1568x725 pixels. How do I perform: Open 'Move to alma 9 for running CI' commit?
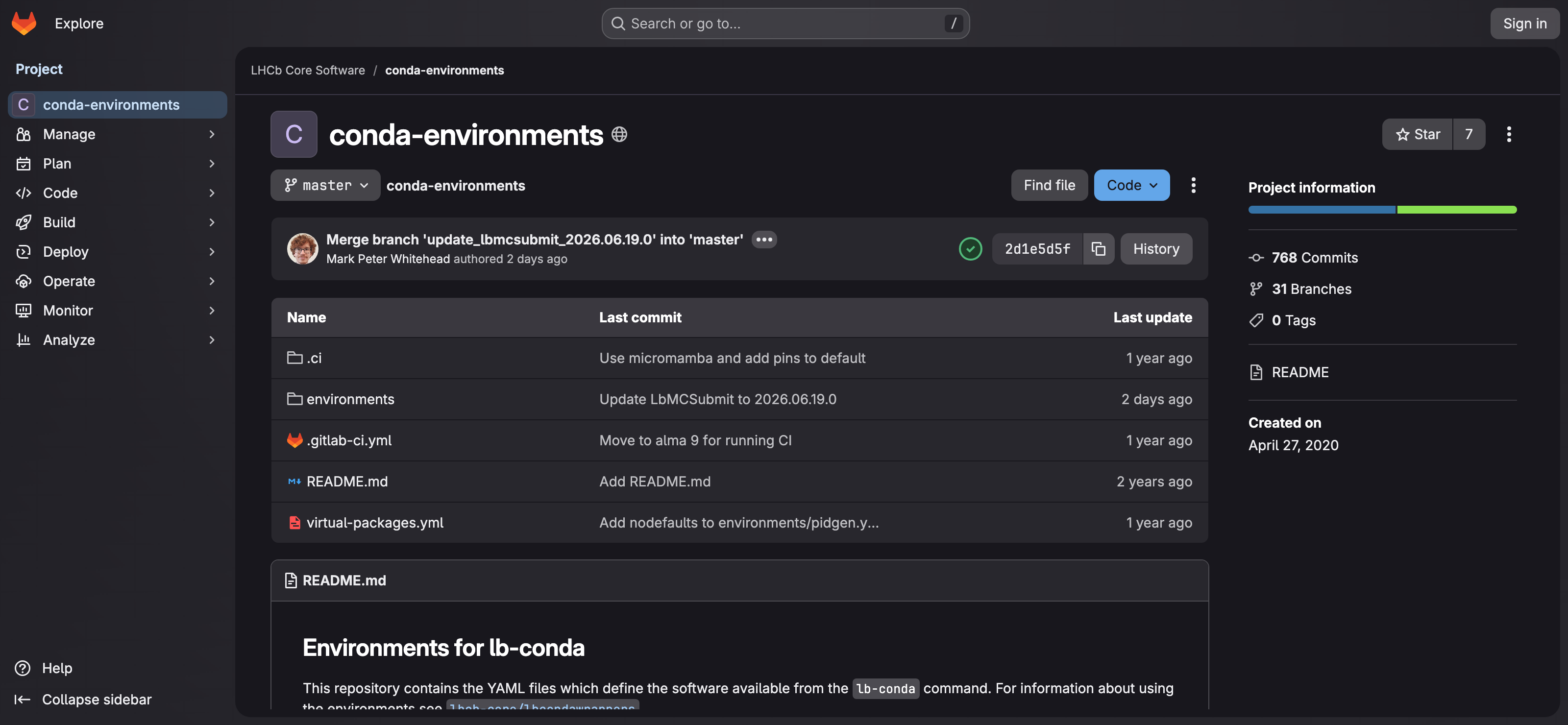point(695,440)
